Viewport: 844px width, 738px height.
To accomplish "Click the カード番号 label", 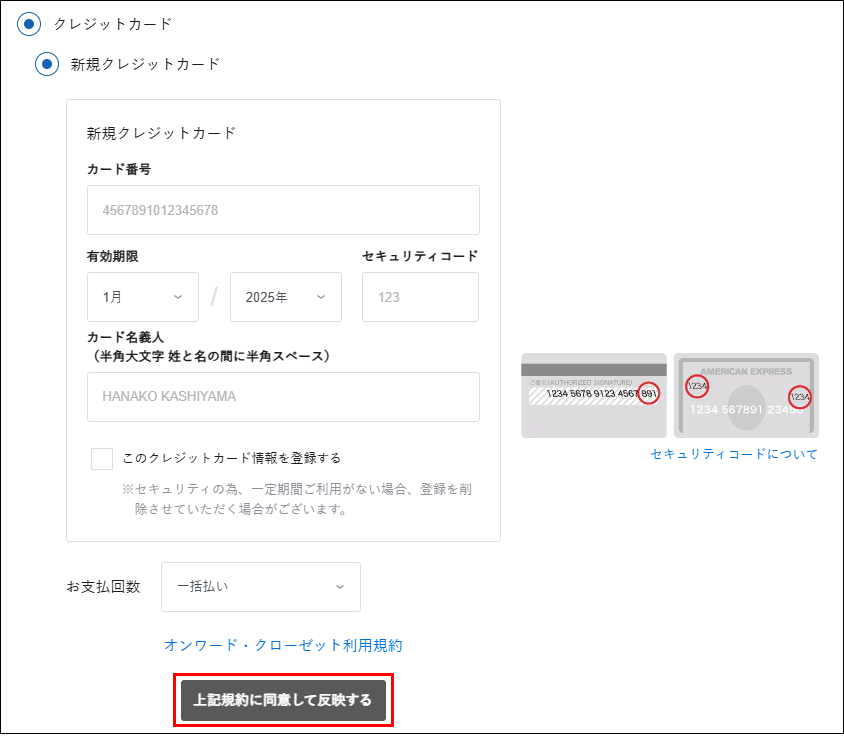I will (x=119, y=169).
